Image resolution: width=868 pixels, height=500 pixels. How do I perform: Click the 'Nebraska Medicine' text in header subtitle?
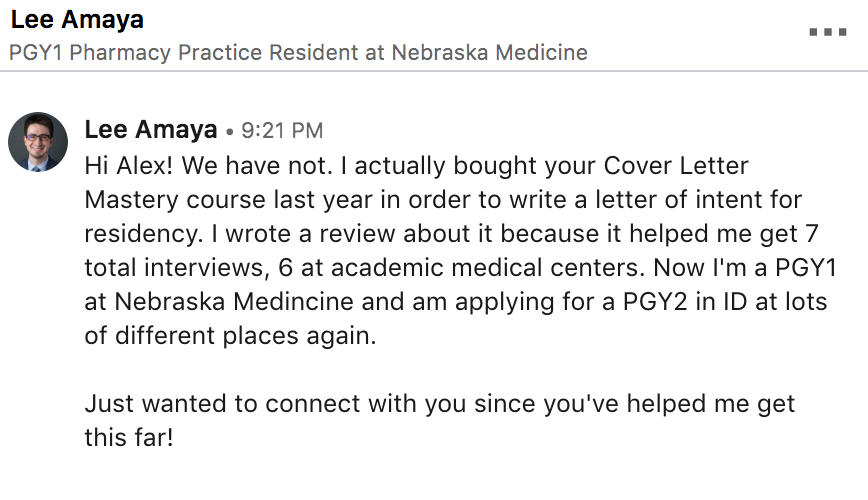(x=489, y=53)
